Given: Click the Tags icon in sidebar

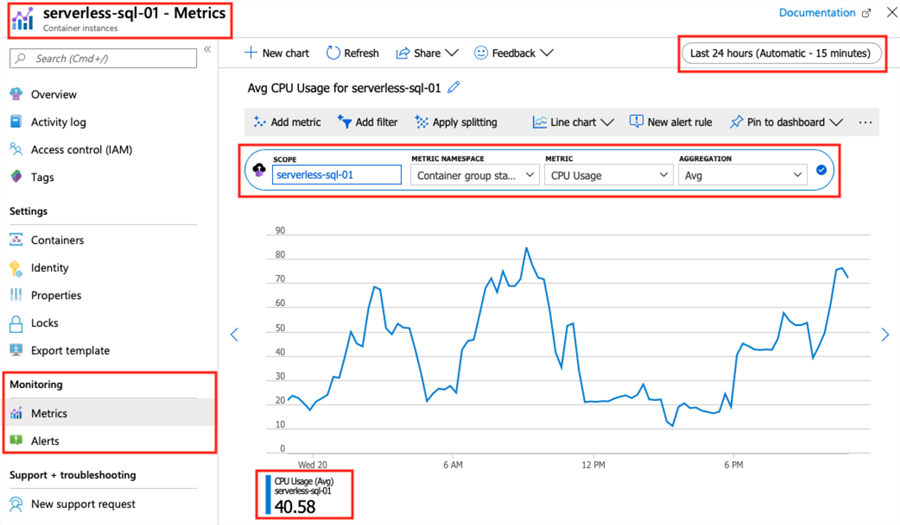Looking at the screenshot, I should (x=16, y=177).
